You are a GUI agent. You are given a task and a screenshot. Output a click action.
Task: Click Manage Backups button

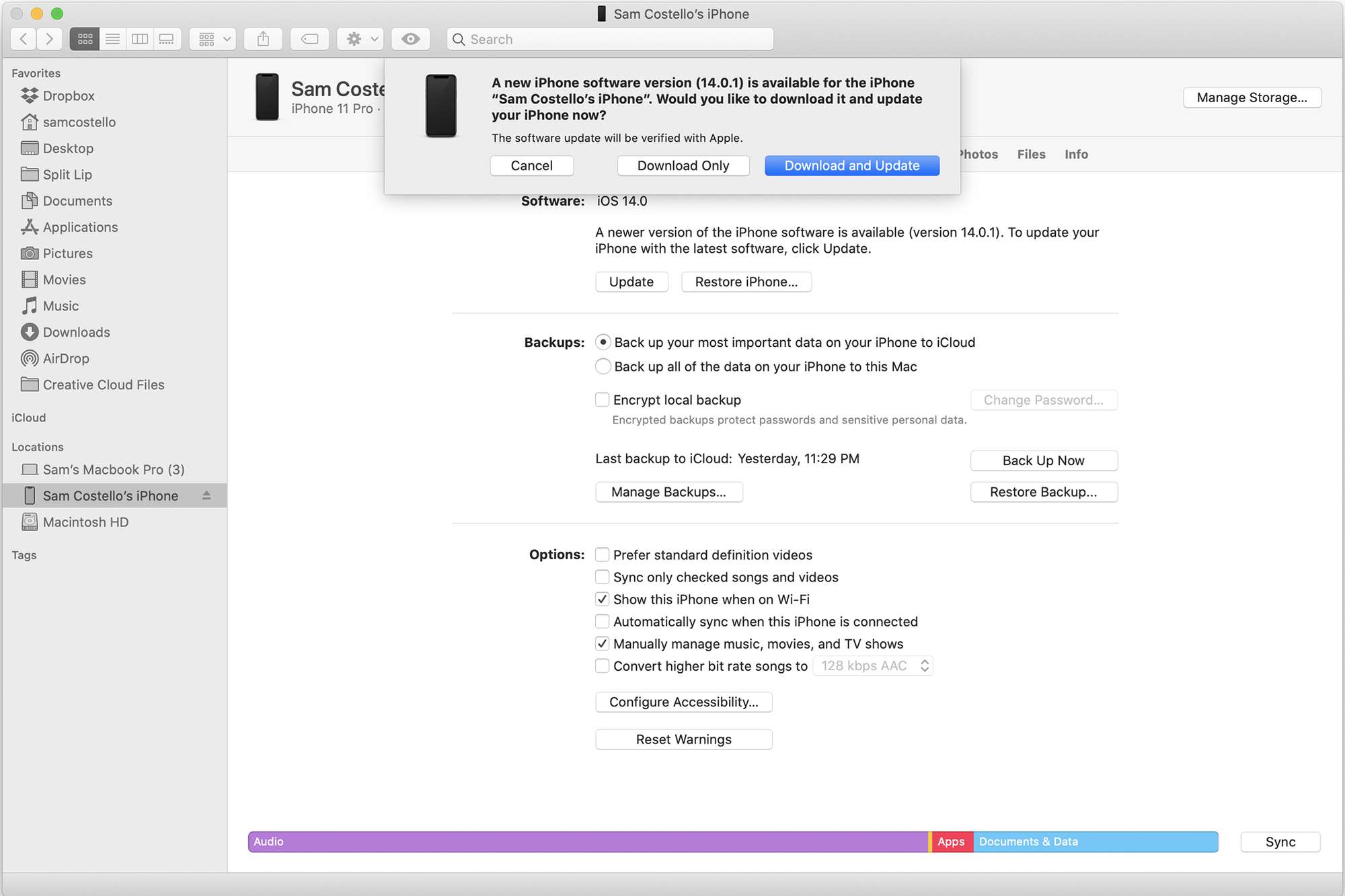(668, 492)
